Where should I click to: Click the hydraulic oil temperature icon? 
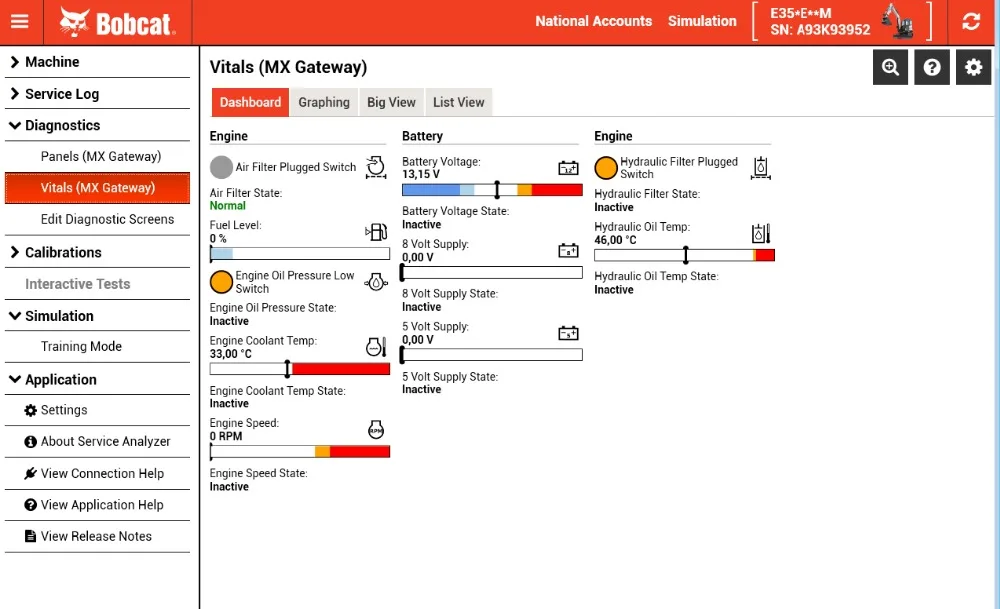(x=761, y=233)
